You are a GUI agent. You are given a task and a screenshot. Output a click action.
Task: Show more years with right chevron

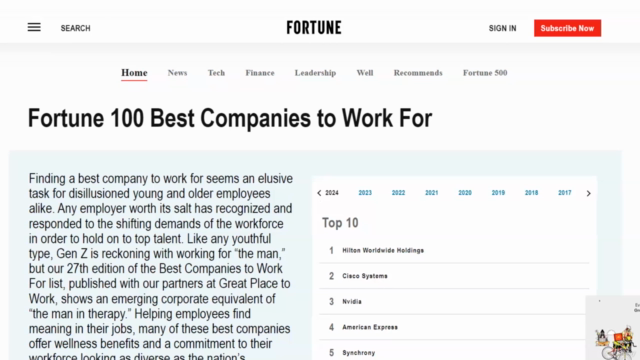[x=589, y=193]
